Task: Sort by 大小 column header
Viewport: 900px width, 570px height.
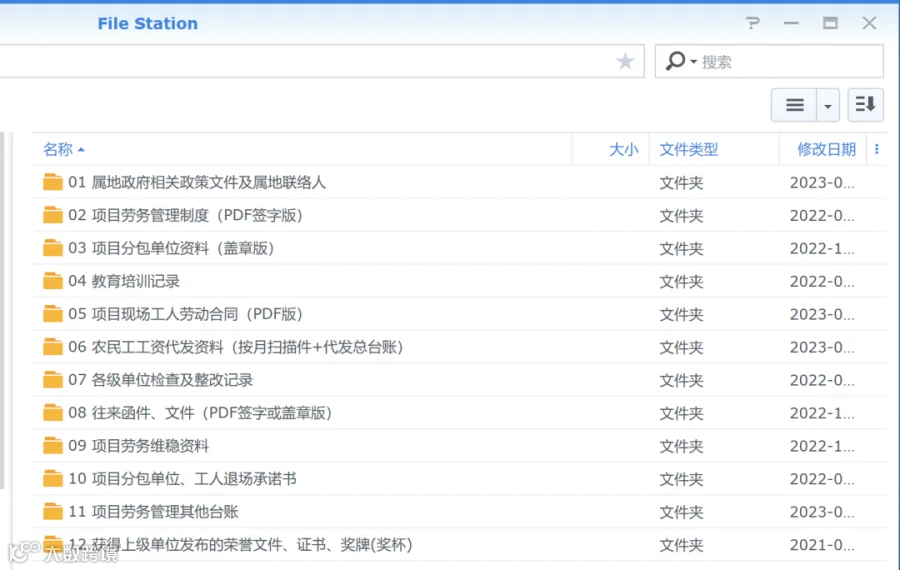Action: coord(623,149)
